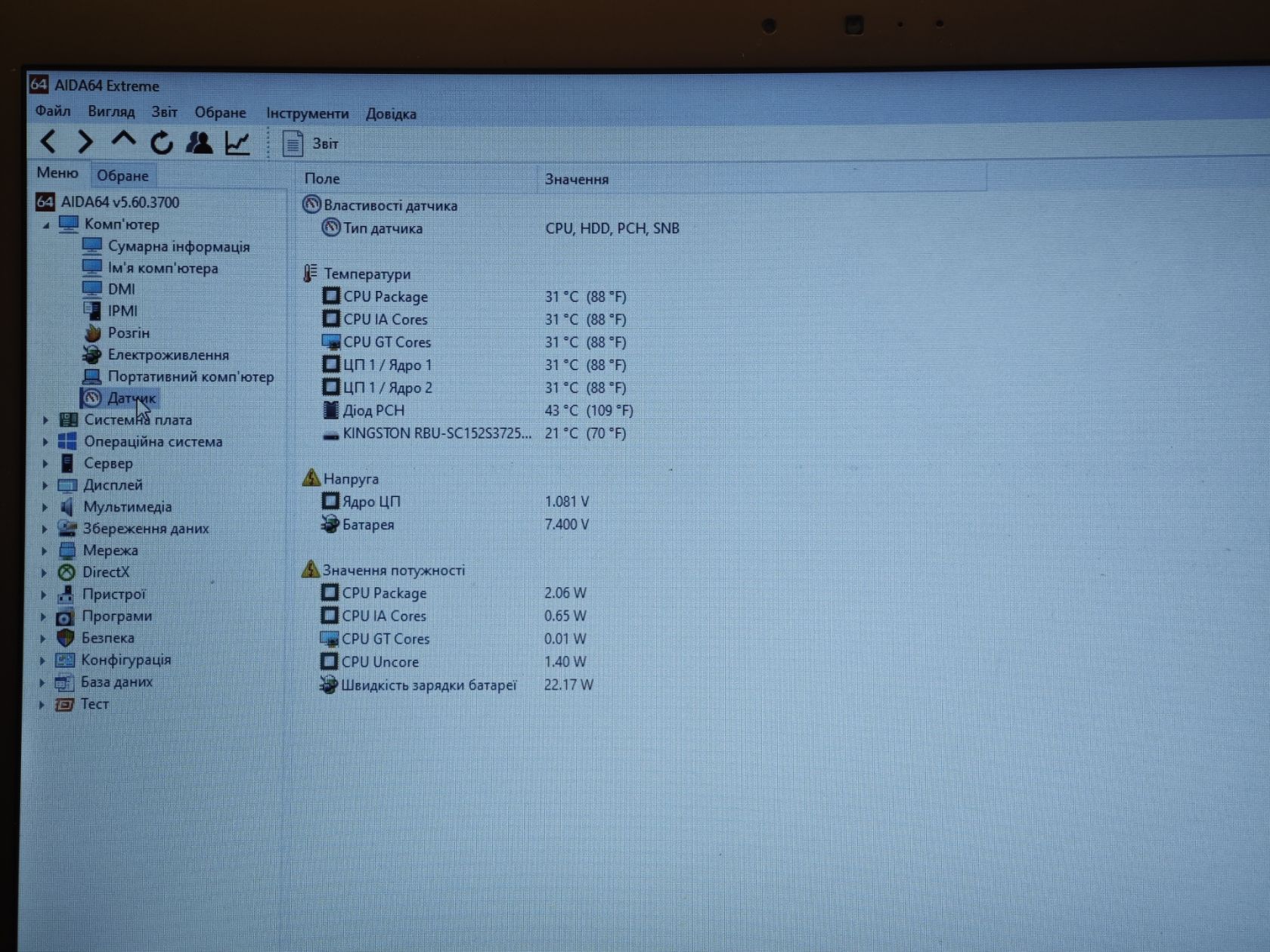Click the Forward navigation arrow

(85, 142)
